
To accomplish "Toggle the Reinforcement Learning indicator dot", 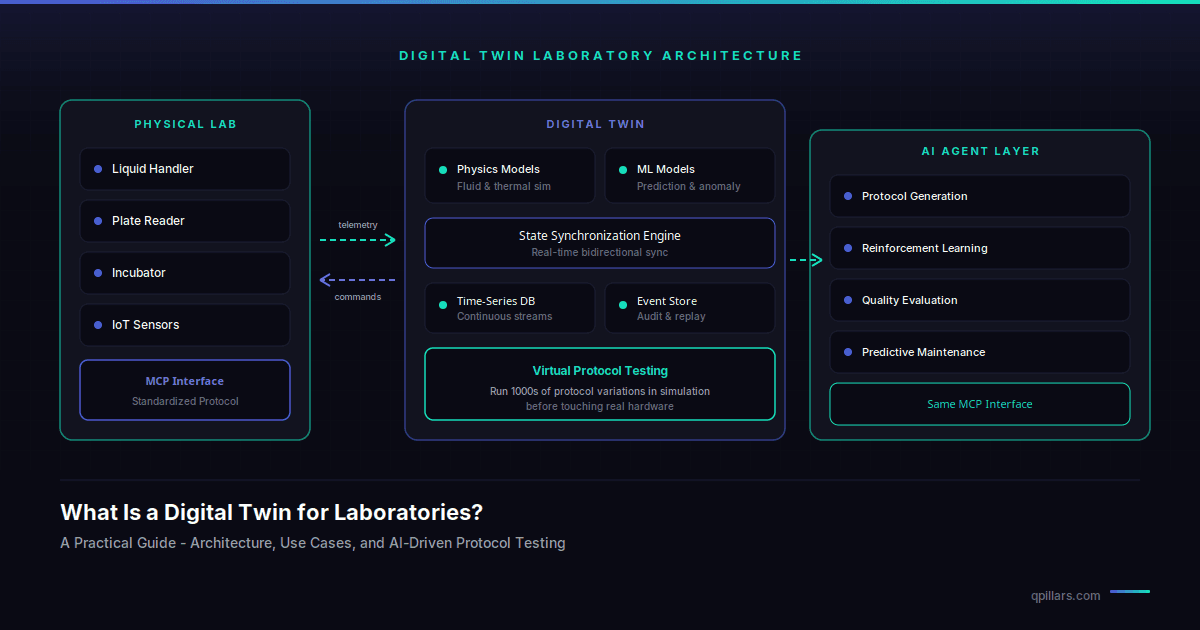I will pos(848,248).
